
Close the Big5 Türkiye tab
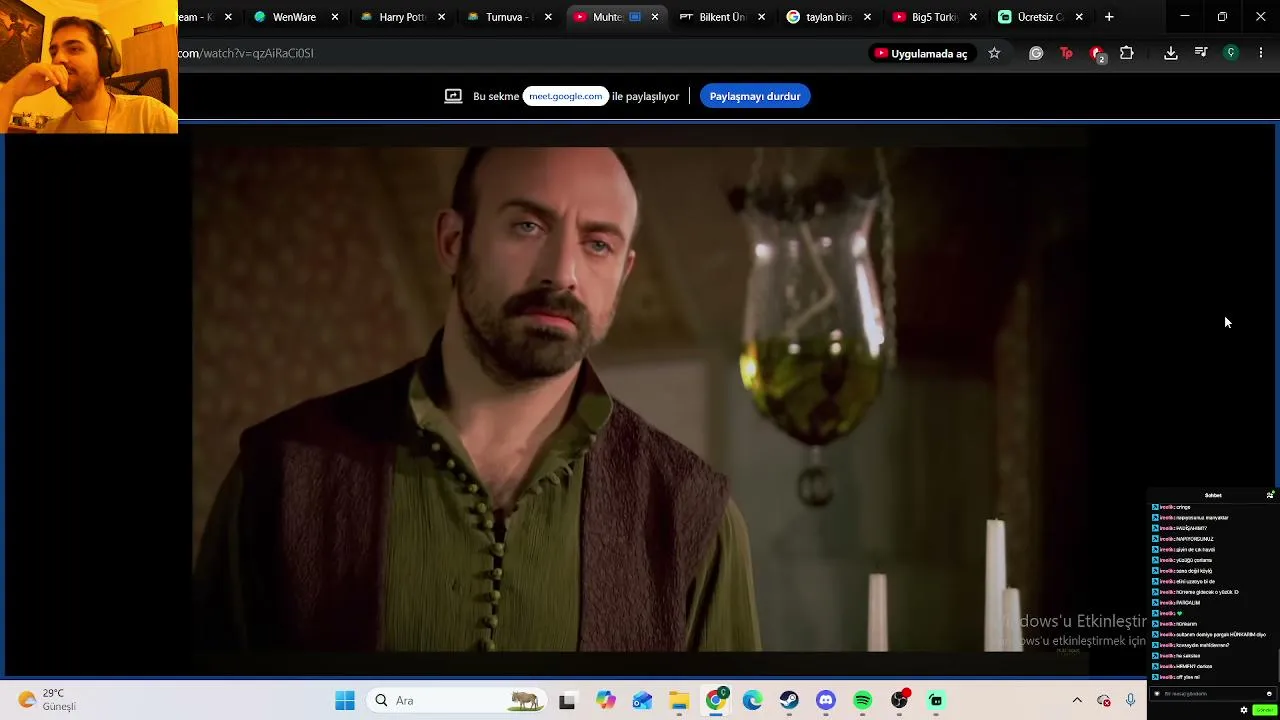click(x=973, y=17)
